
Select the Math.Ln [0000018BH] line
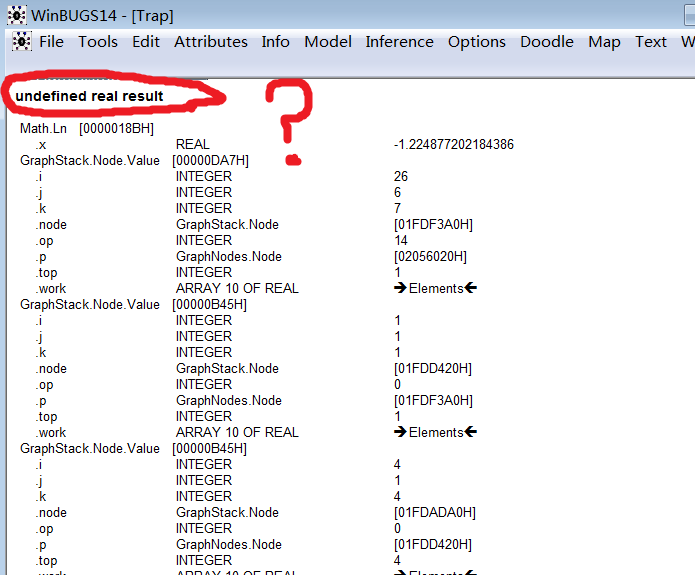(x=87, y=129)
